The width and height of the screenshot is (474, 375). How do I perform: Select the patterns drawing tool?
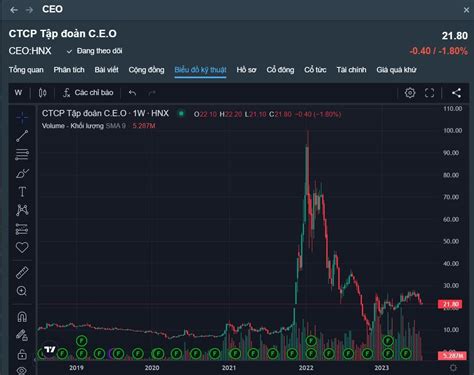pyautogui.click(x=22, y=210)
